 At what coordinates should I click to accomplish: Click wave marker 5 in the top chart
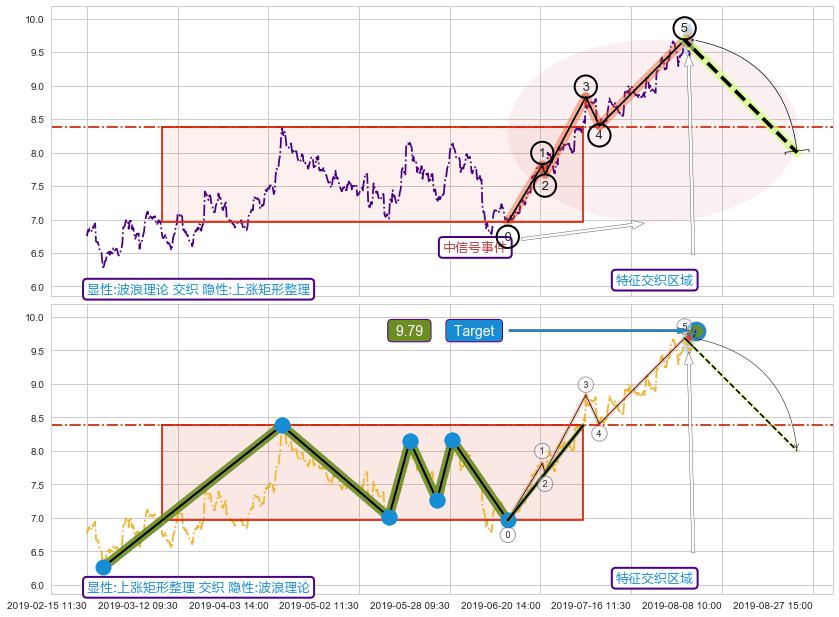(684, 28)
